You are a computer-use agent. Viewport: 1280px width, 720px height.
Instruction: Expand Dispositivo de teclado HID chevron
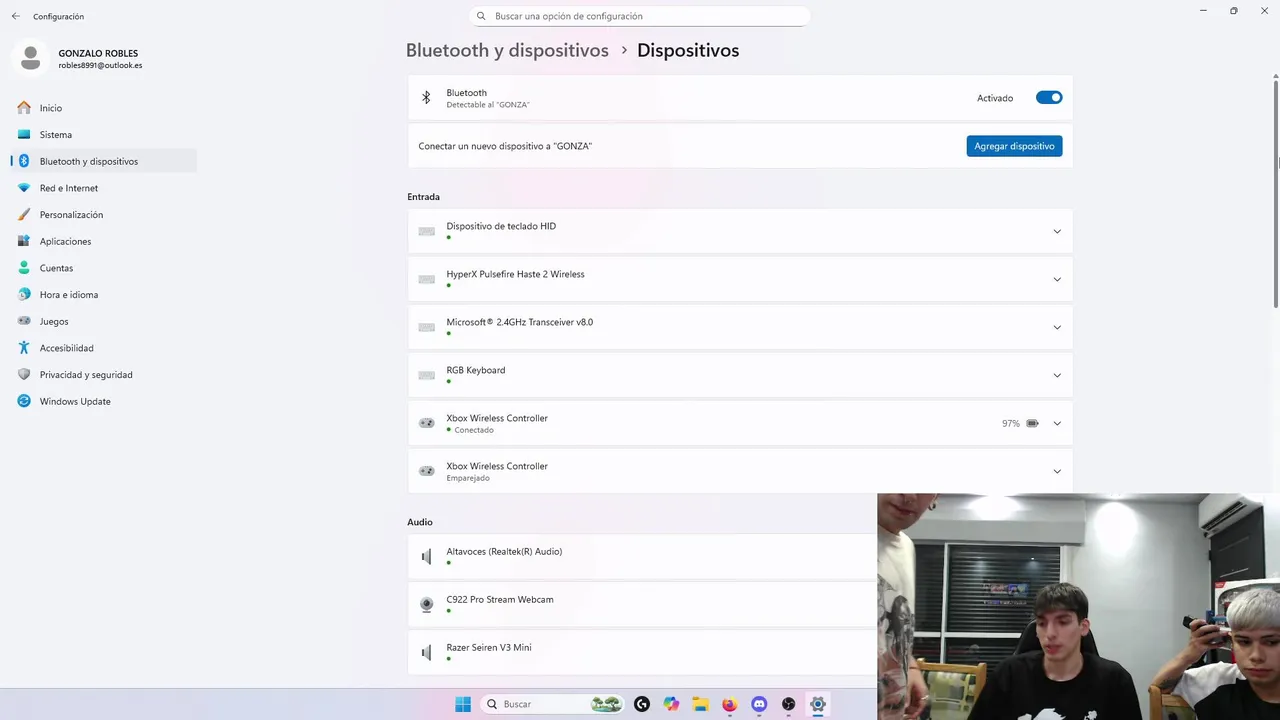[1057, 231]
